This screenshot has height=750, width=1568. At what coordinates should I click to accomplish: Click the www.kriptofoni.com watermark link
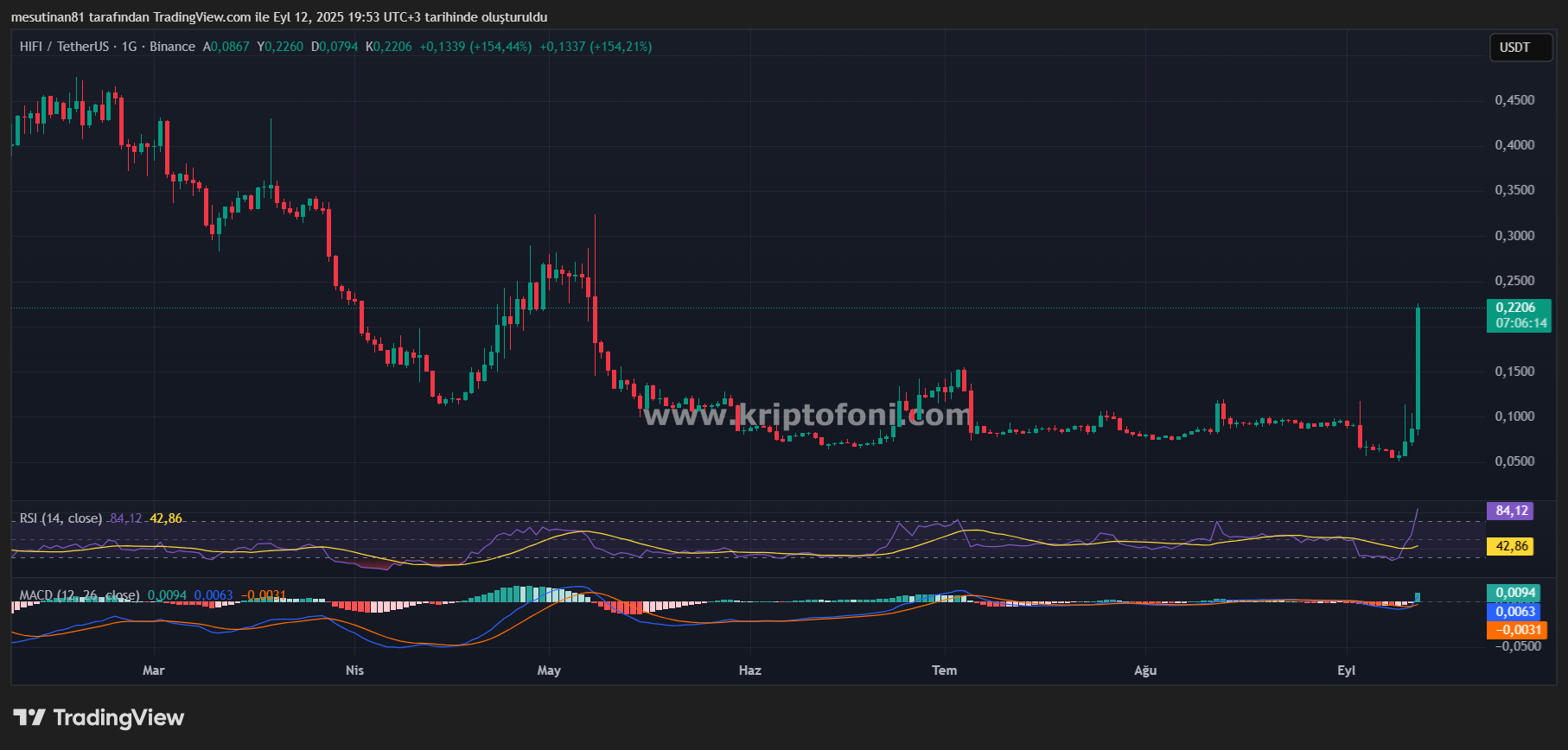(x=807, y=416)
